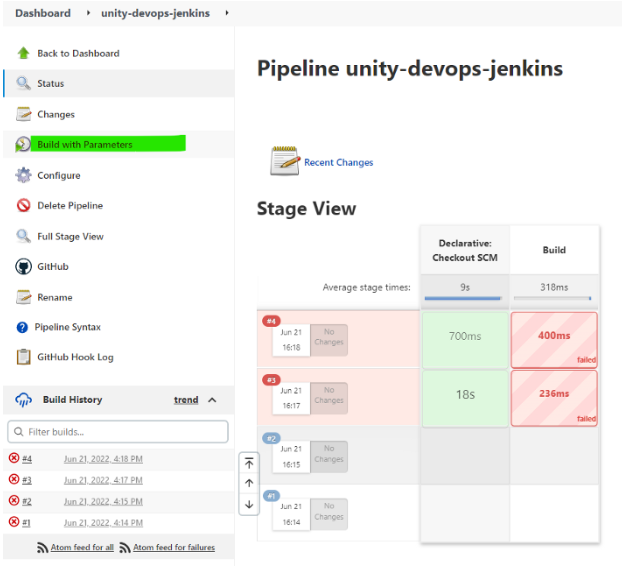This screenshot has width=622, height=571.
Task: Open the GitHub sidebar link
Action: coord(53,267)
